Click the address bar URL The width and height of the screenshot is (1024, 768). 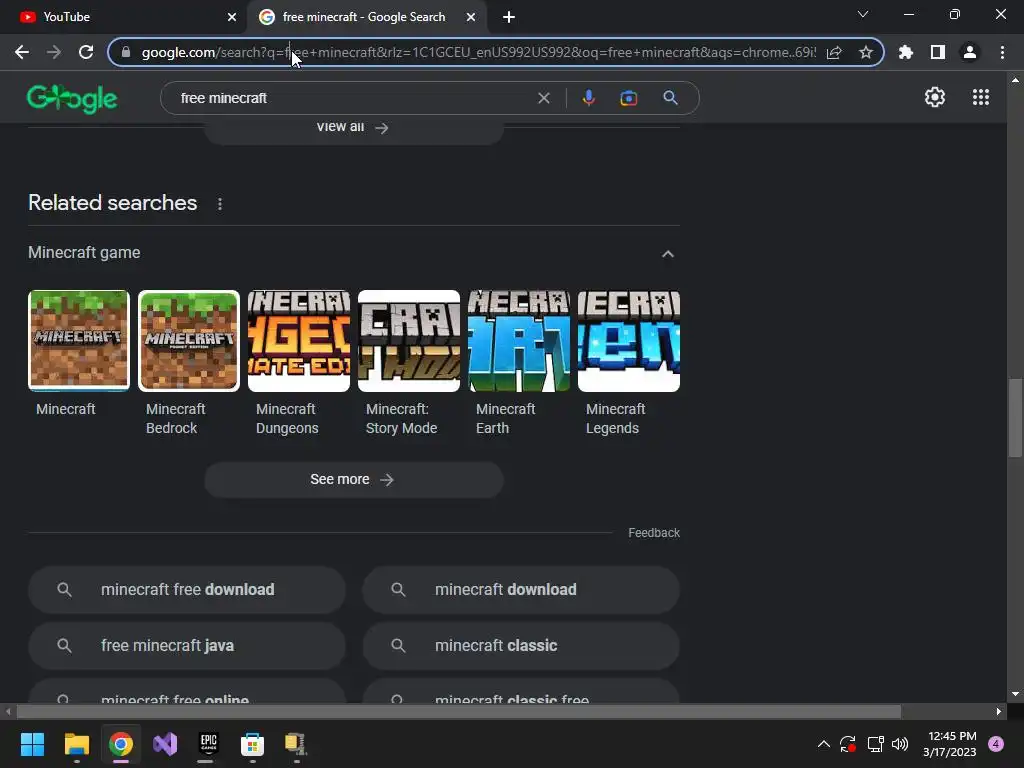[x=479, y=52]
